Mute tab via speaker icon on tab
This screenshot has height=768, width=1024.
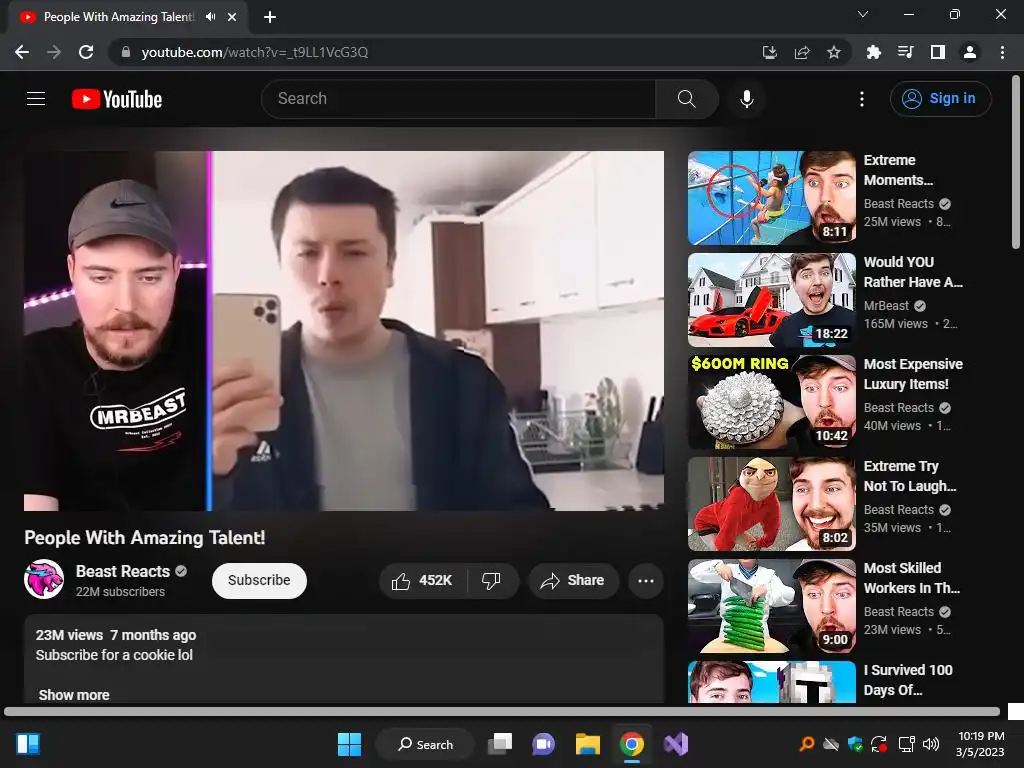pos(210,17)
